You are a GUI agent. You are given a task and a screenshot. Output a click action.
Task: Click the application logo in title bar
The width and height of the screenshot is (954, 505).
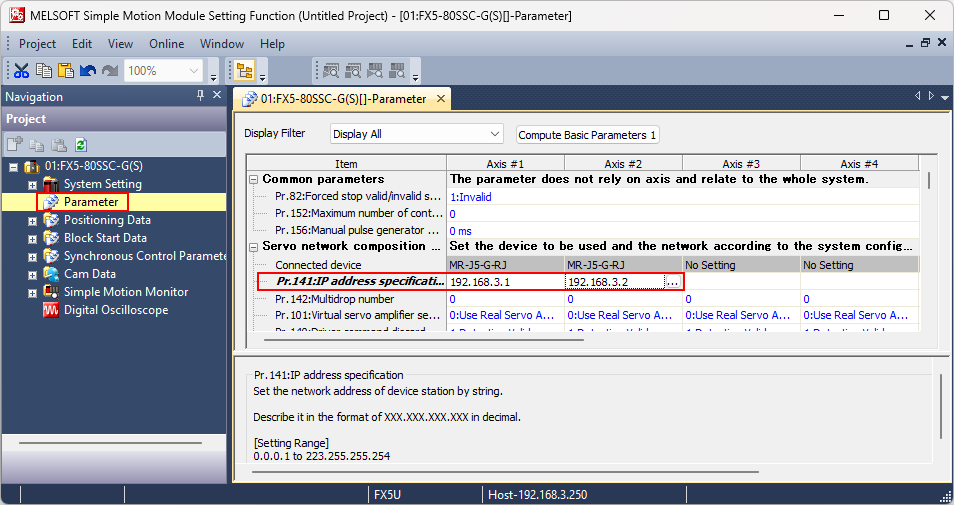click(x=17, y=15)
